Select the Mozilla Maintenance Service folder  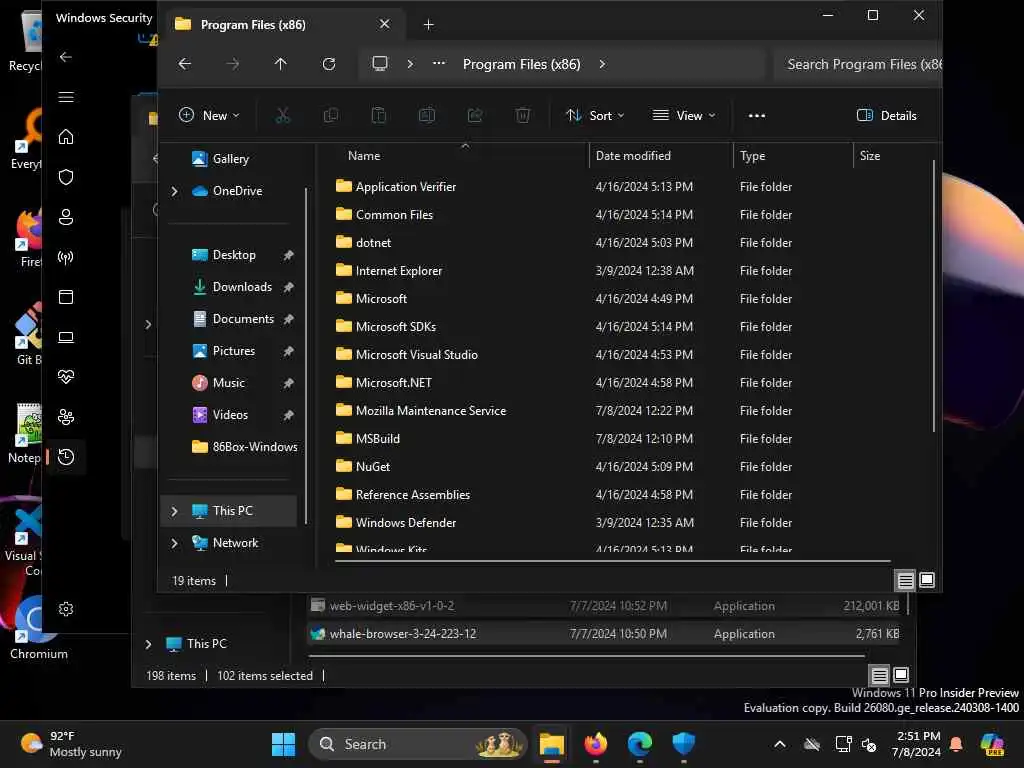click(x=430, y=411)
